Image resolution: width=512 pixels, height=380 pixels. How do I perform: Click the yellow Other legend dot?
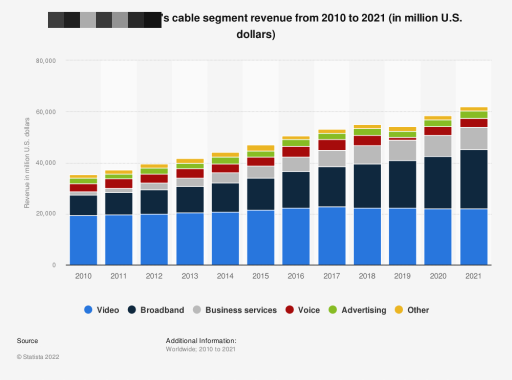point(399,310)
